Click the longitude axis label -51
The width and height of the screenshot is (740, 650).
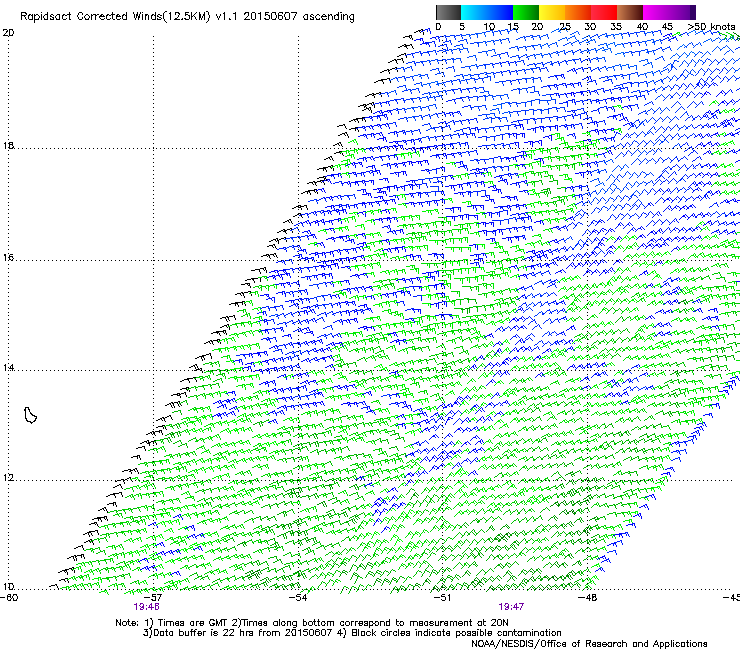click(x=442, y=598)
